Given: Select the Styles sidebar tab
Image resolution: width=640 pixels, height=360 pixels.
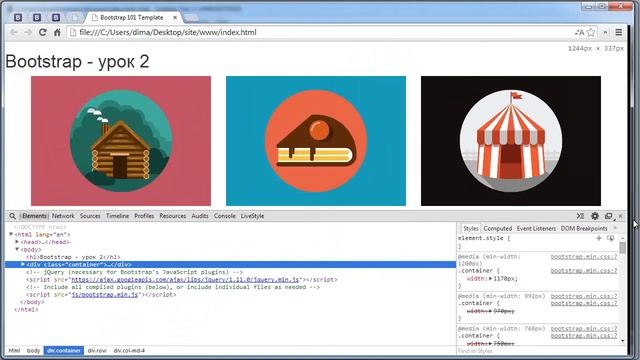Looking at the screenshot, I should coord(471,229).
